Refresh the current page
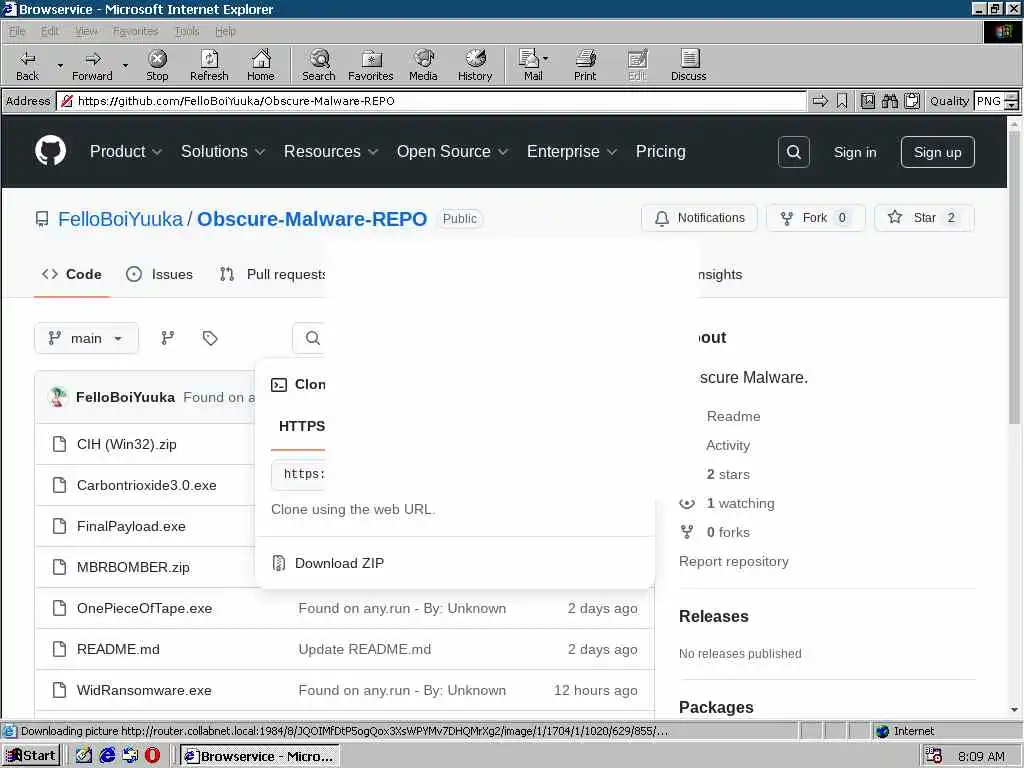Viewport: 1024px width, 768px height. tap(209, 65)
